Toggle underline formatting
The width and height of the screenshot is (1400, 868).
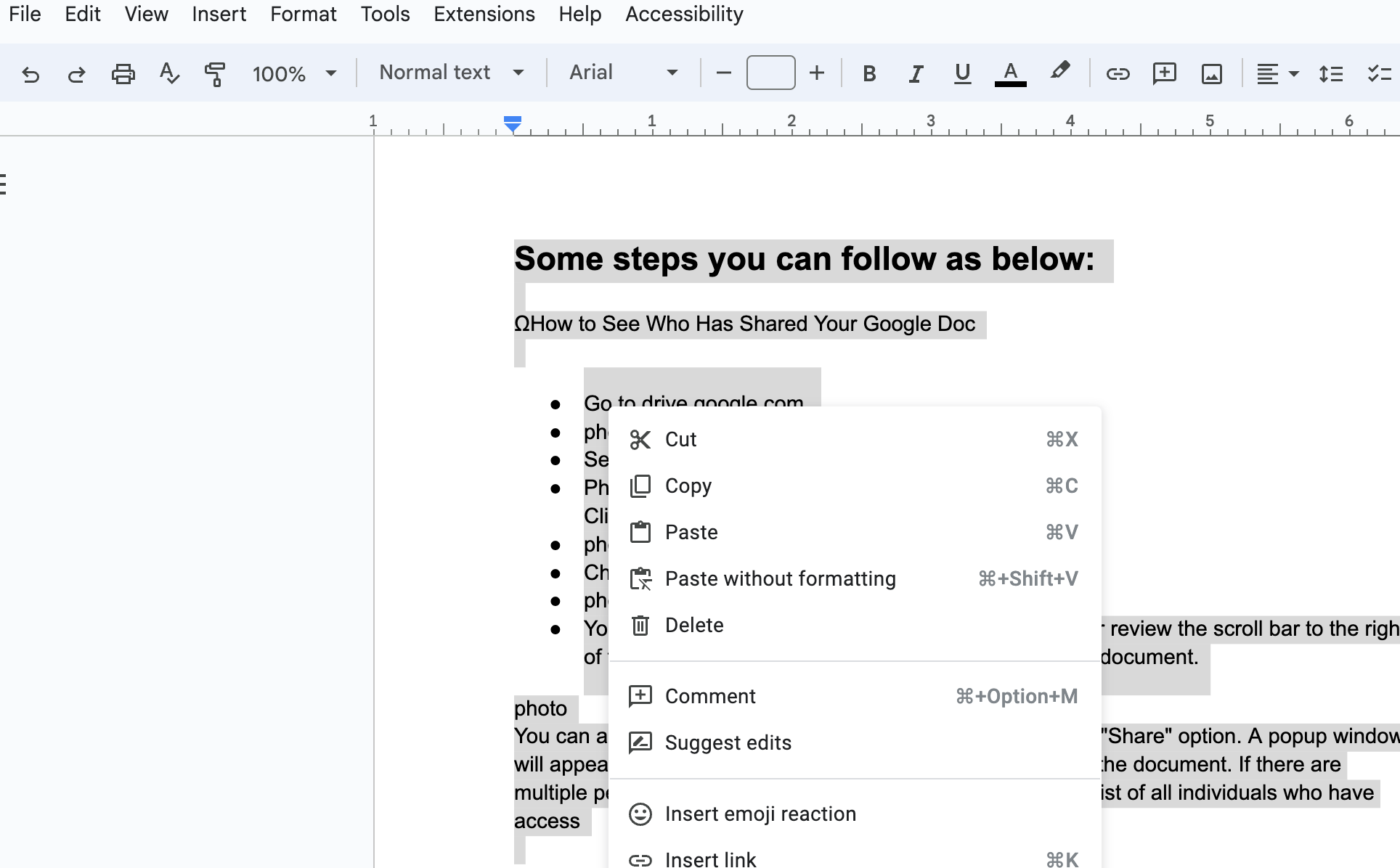(x=962, y=73)
